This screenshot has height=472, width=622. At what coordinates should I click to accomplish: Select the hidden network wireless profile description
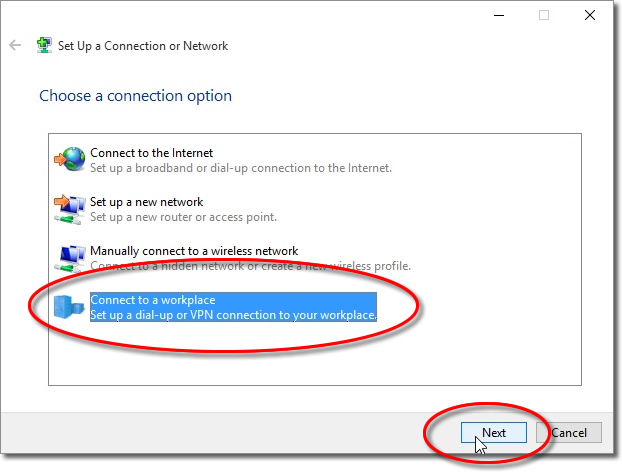(x=250, y=266)
